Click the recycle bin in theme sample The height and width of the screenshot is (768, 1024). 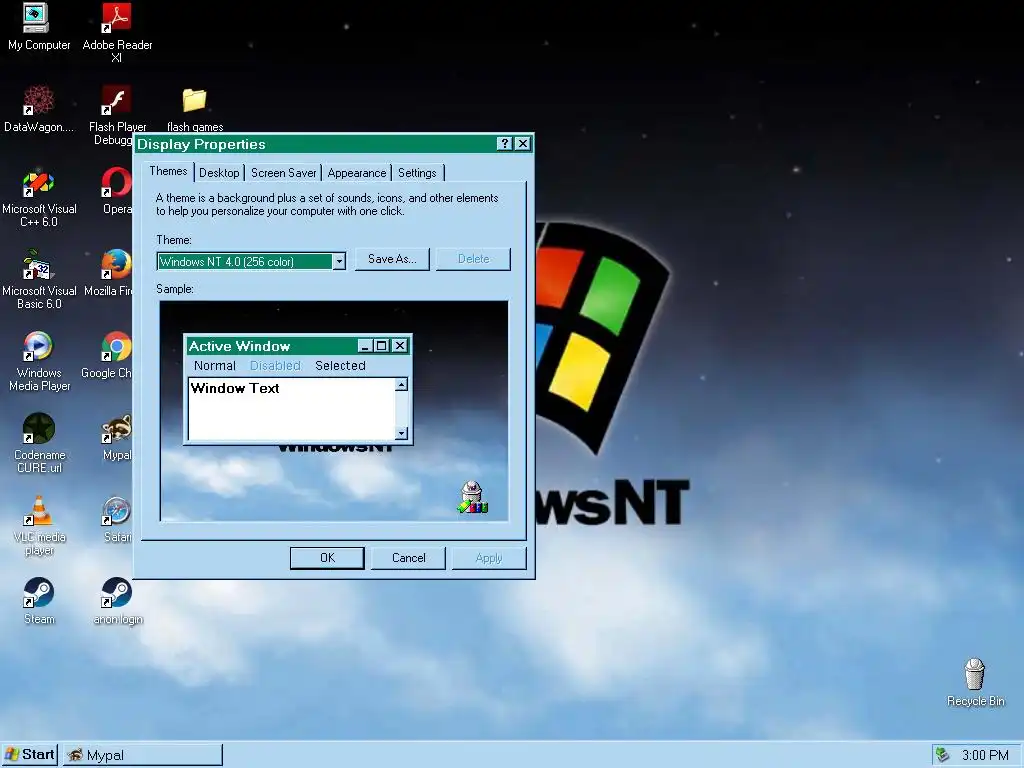coord(473,497)
